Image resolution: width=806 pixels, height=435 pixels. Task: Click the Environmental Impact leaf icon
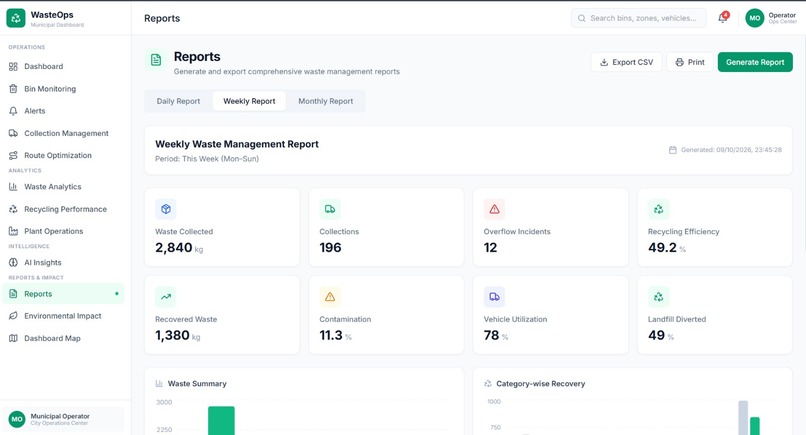click(13, 316)
